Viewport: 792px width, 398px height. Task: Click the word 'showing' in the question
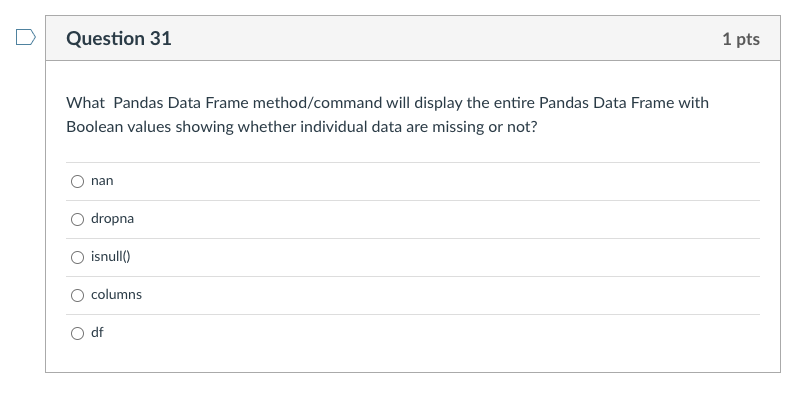(x=204, y=127)
